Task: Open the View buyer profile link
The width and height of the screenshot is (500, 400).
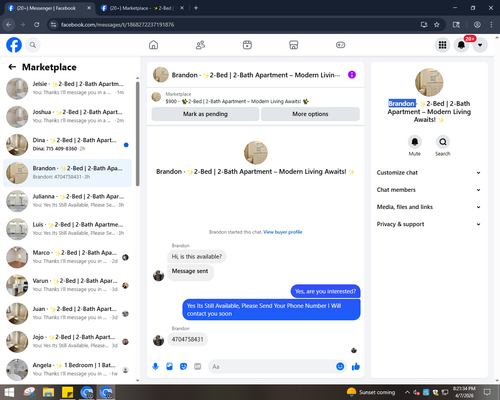Action: click(x=283, y=232)
